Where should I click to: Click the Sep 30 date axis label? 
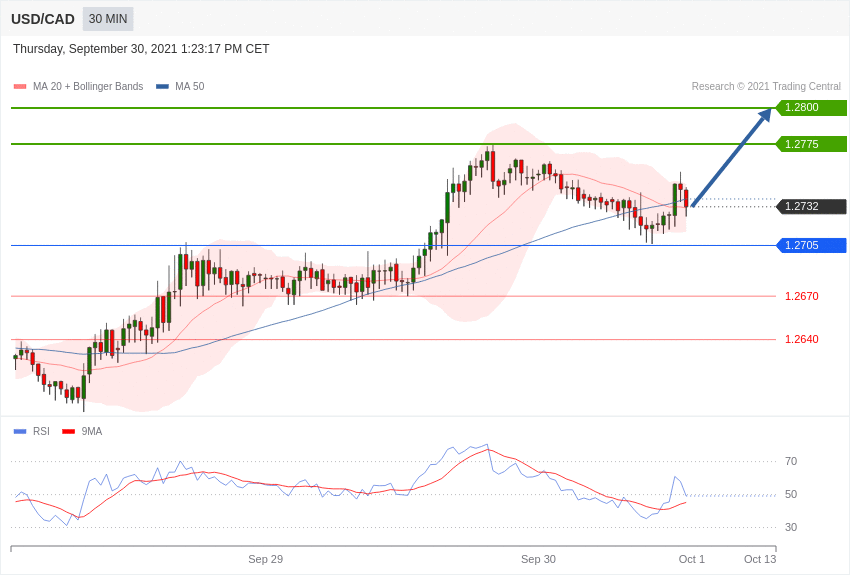(538, 559)
